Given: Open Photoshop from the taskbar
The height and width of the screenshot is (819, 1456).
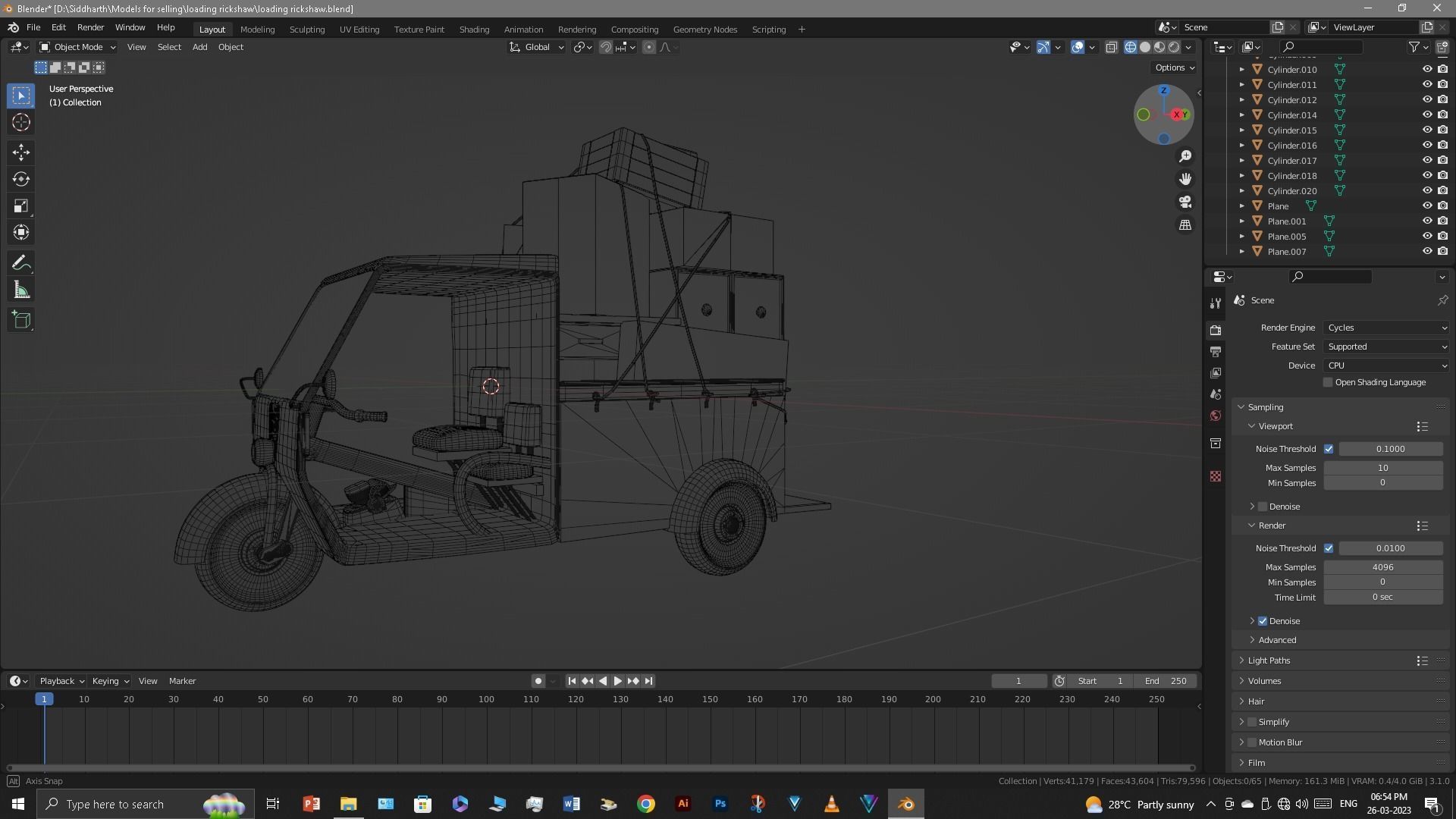Looking at the screenshot, I should (x=720, y=804).
